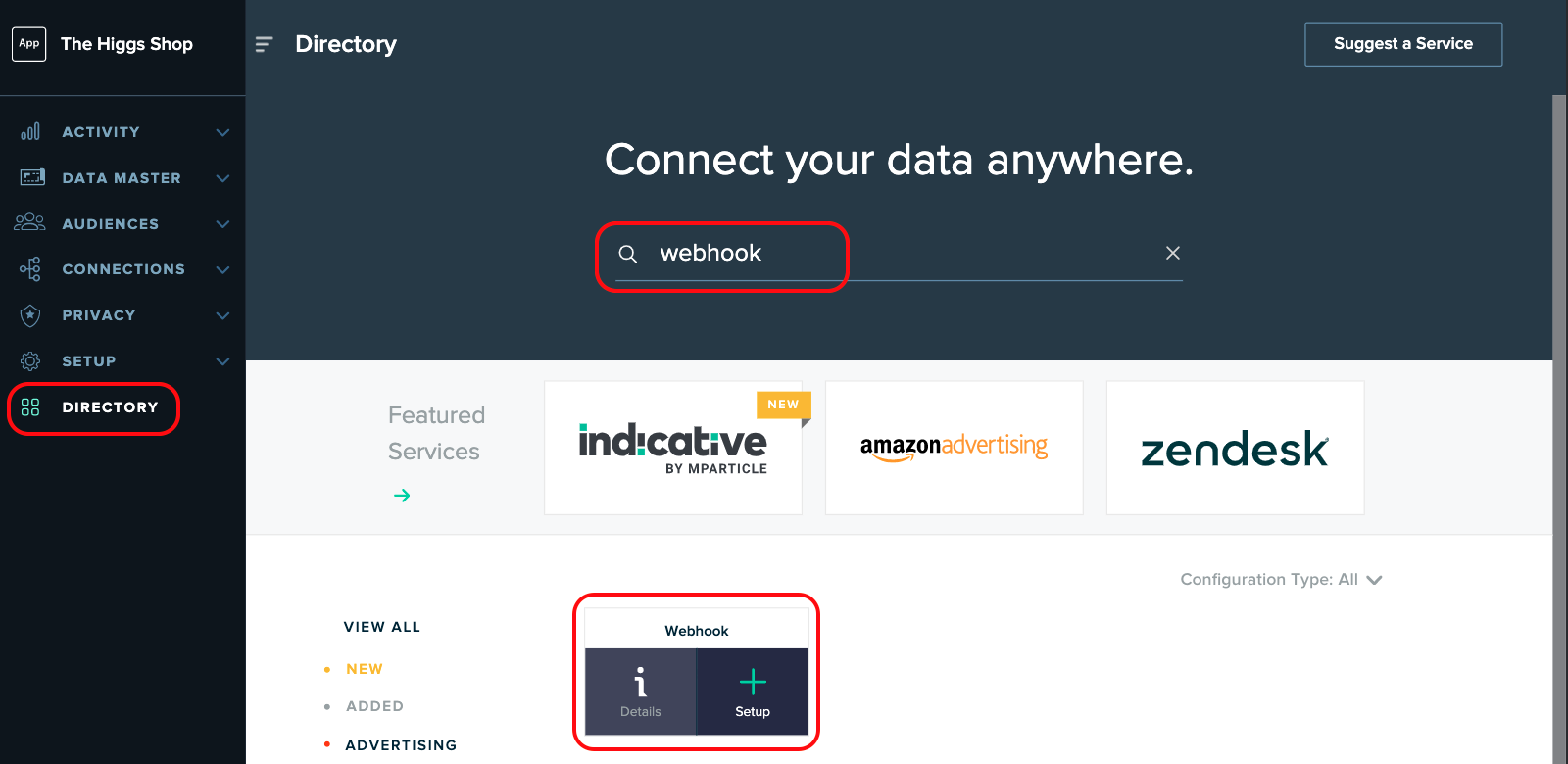Click the Directory grid icon

click(x=30, y=406)
